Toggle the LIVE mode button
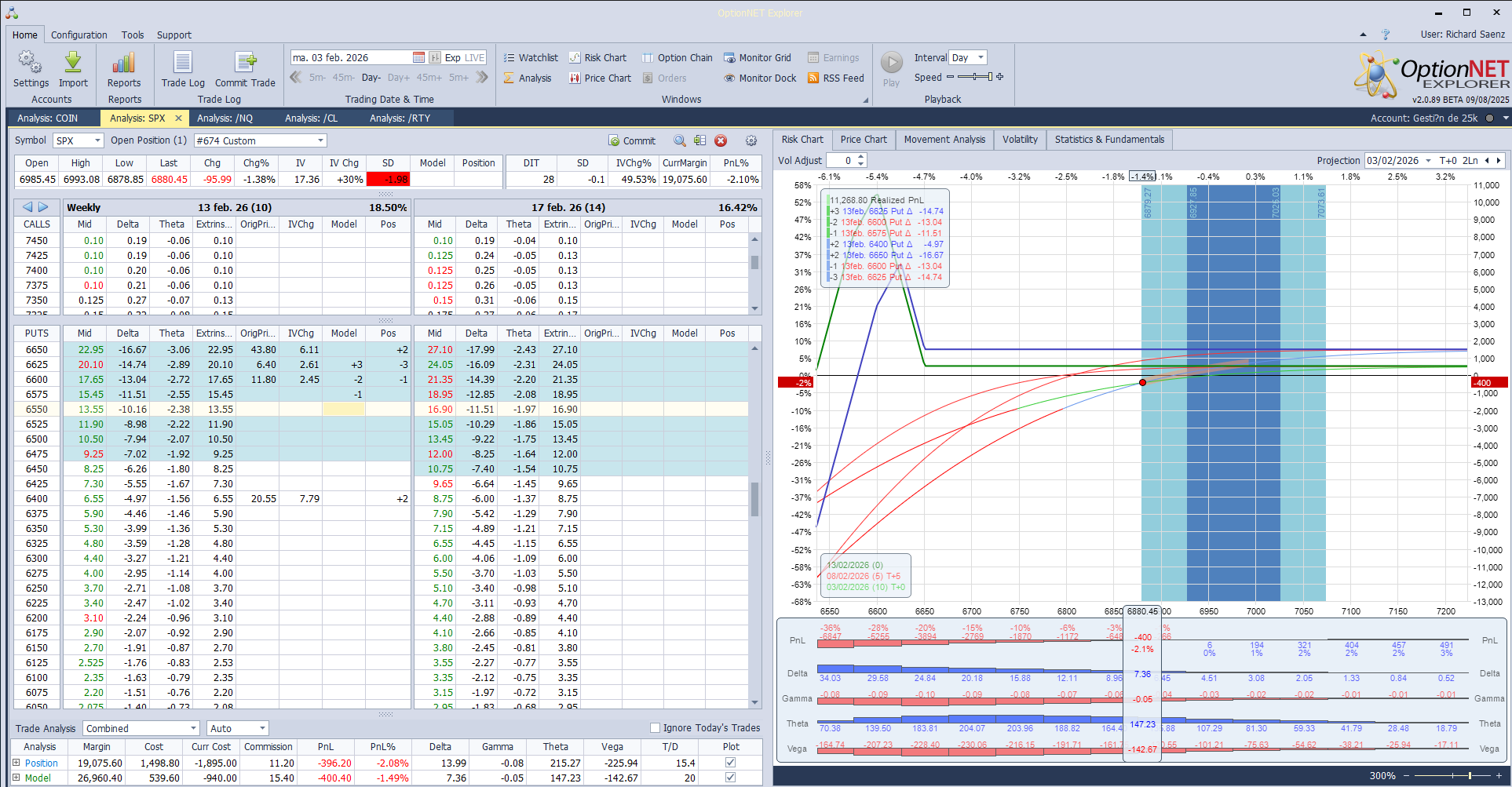The width and height of the screenshot is (1512, 787). pos(475,57)
